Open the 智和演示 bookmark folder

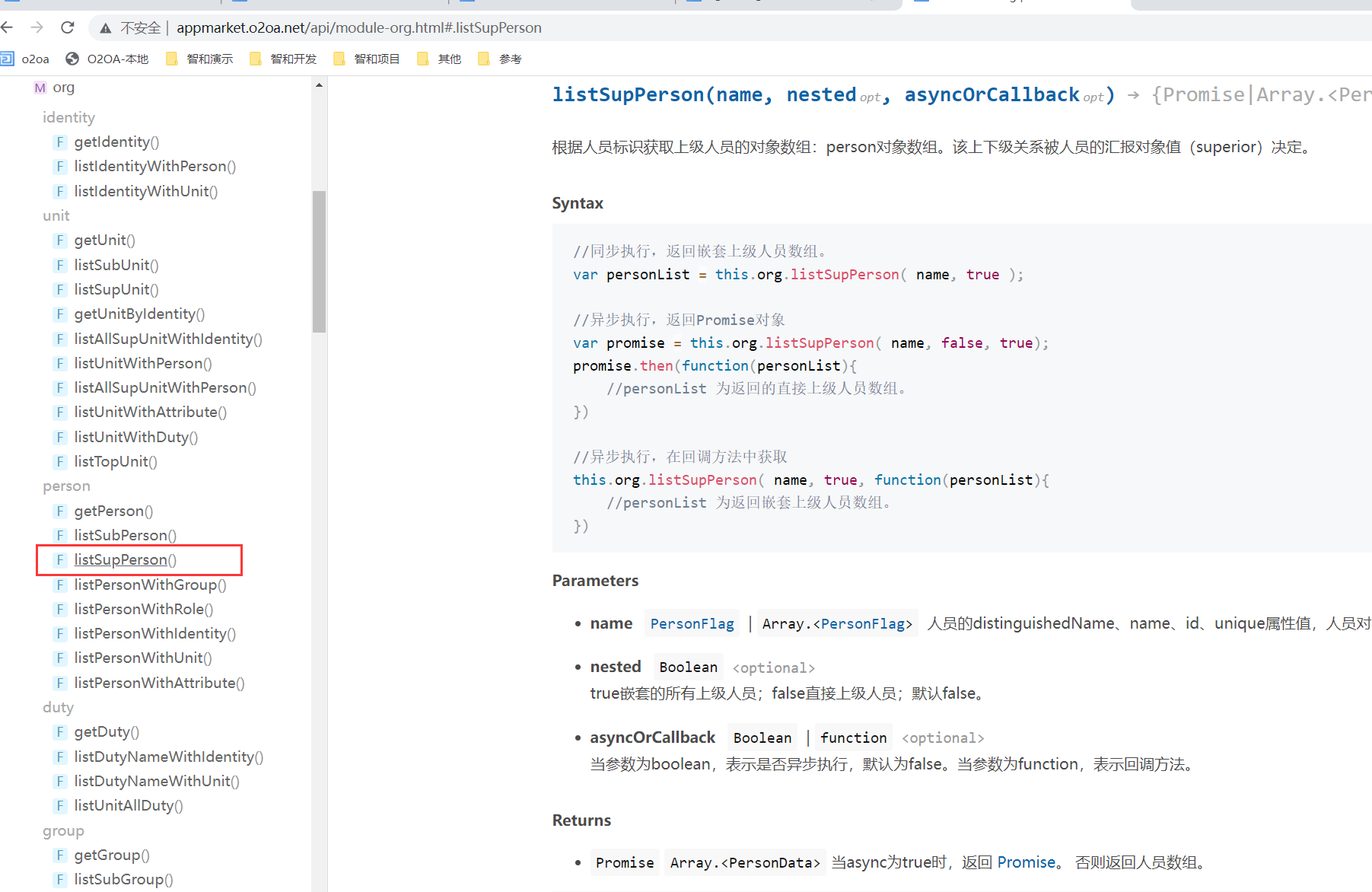point(199,59)
